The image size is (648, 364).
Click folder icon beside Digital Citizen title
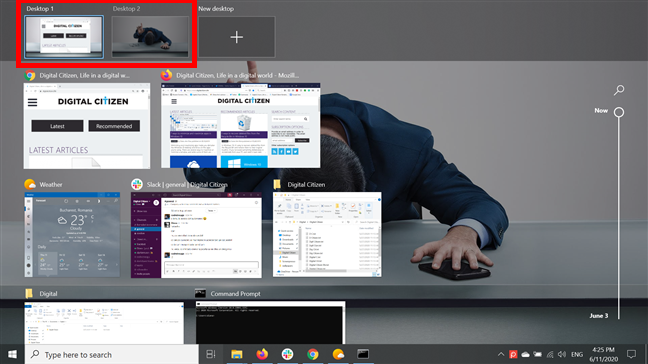click(277, 184)
